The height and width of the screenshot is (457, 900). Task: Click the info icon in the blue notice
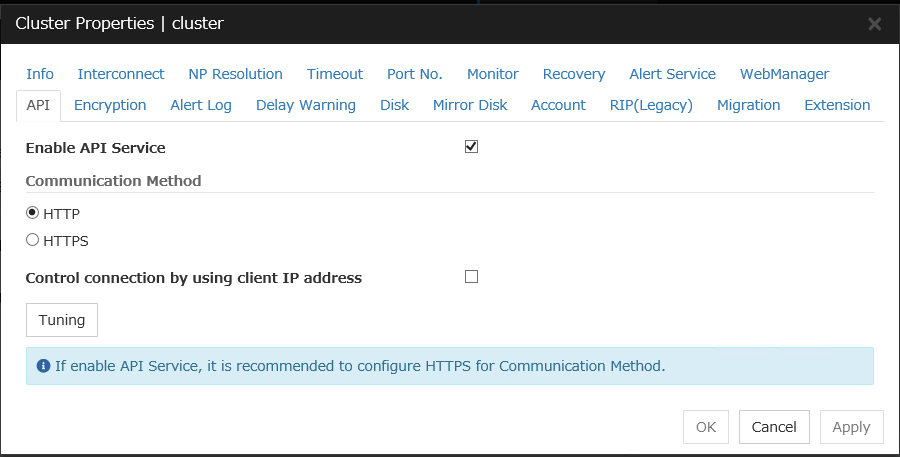pos(43,366)
